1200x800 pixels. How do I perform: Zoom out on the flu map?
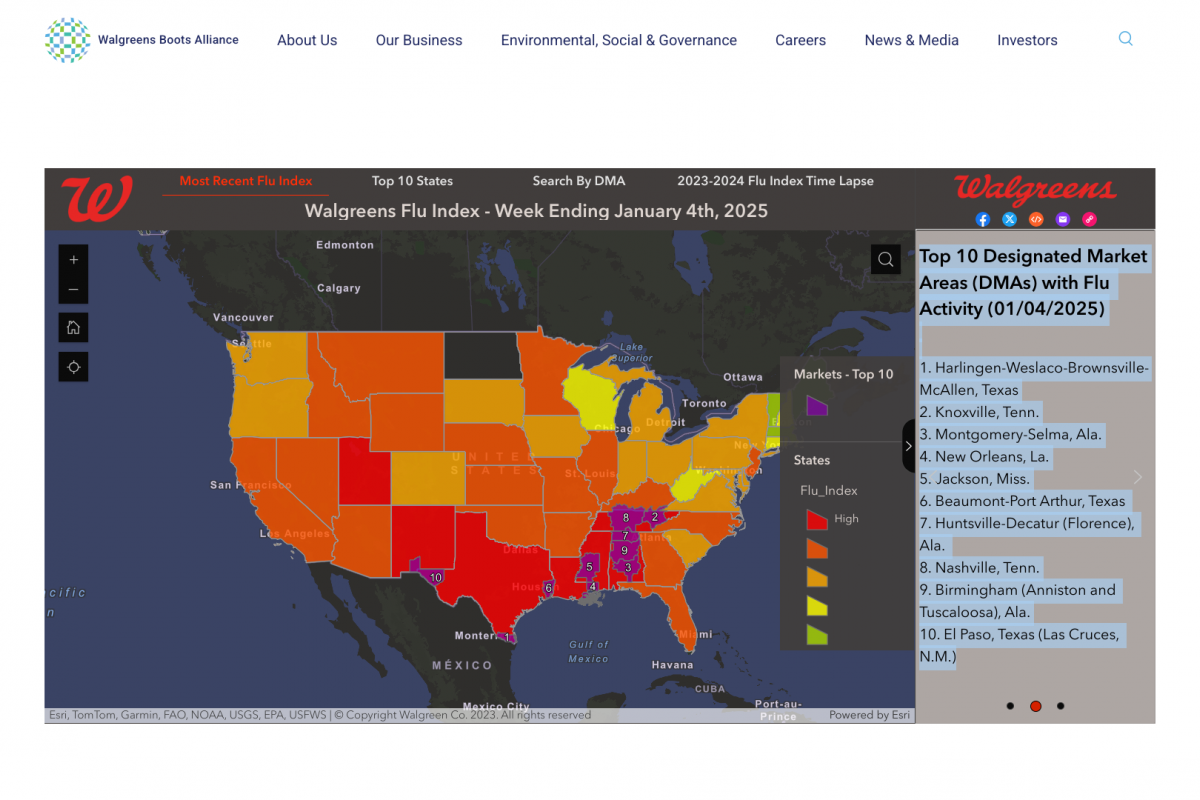coord(73,291)
